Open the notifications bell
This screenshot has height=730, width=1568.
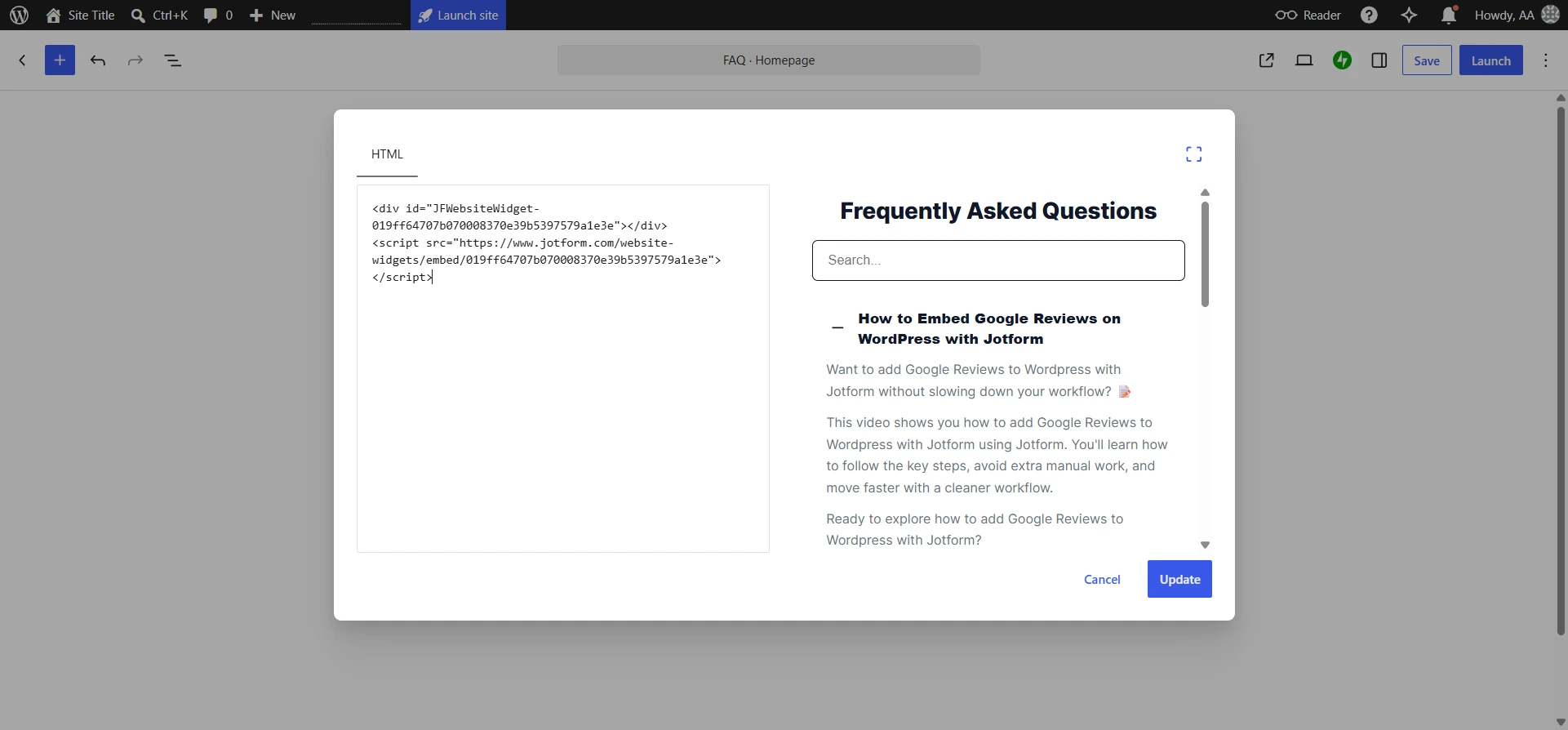click(x=1449, y=15)
